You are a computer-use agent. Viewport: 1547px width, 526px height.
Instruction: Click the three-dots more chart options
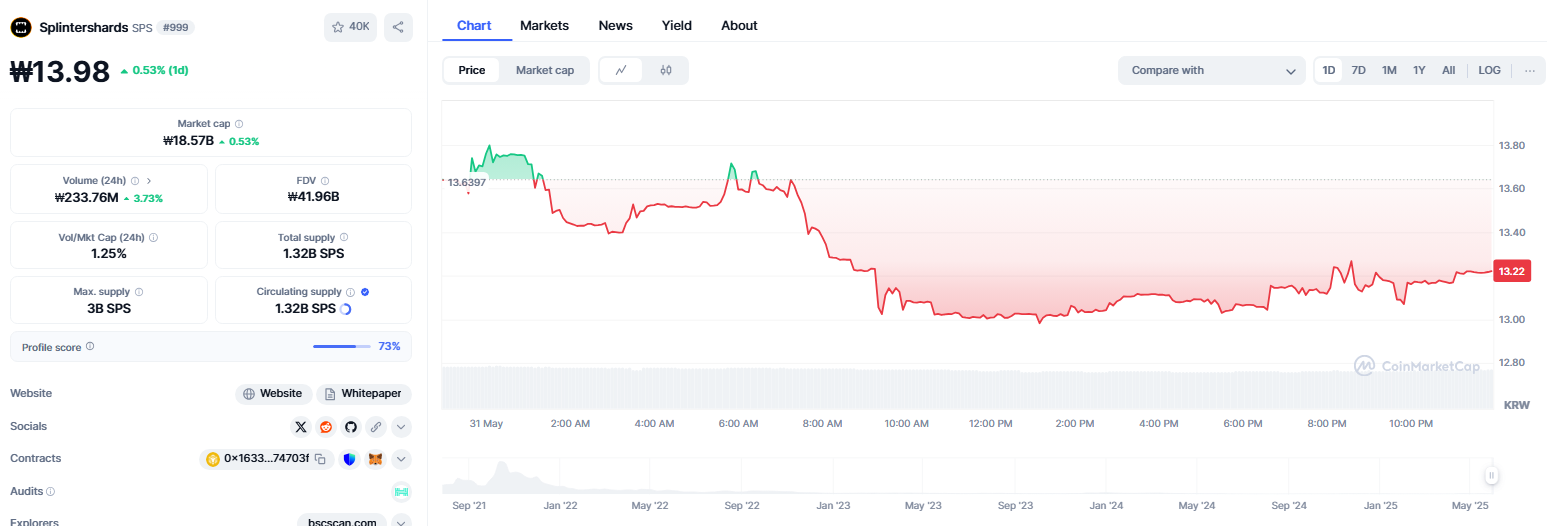[1529, 70]
